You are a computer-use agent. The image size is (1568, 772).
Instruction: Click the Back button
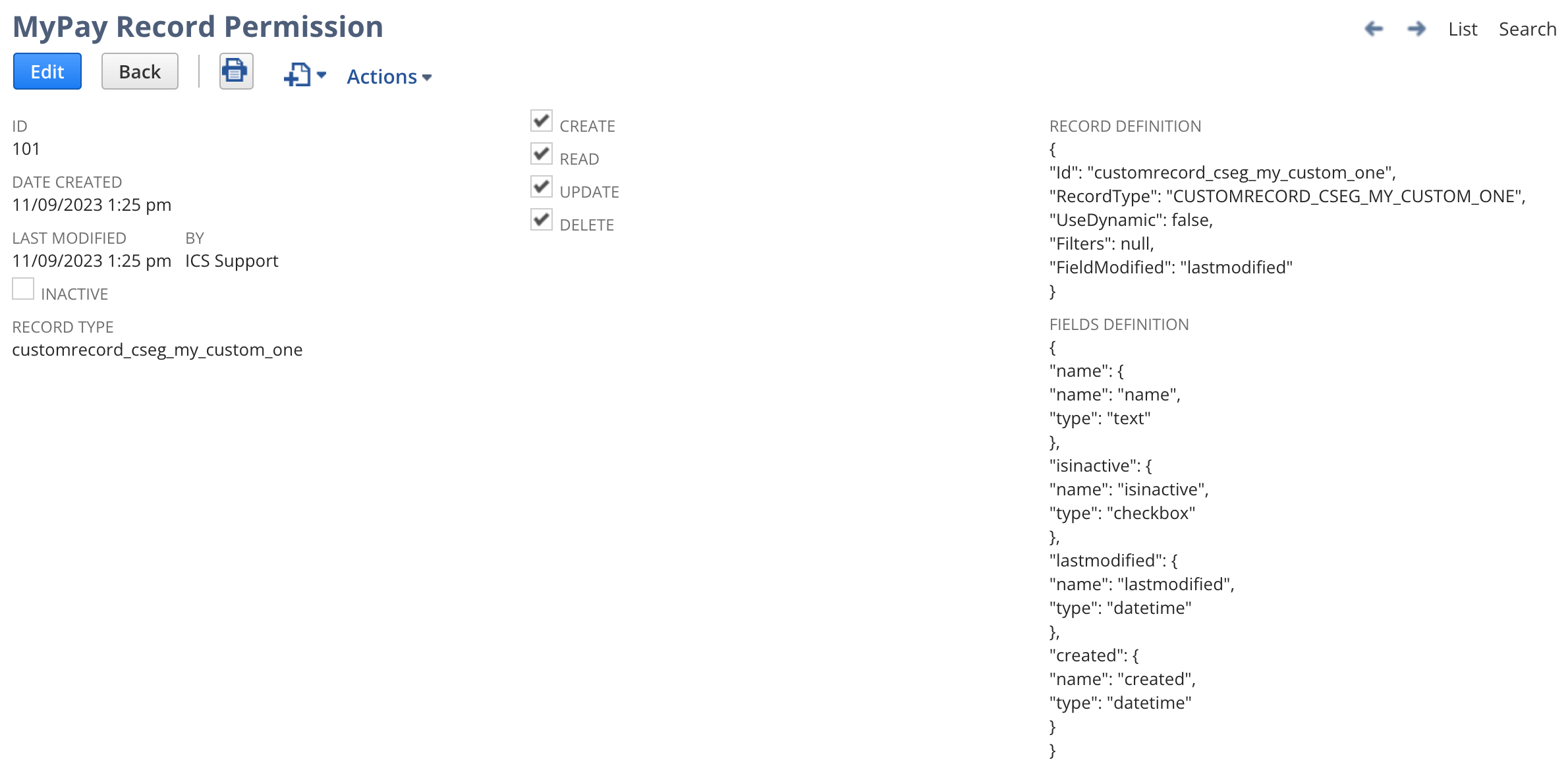(139, 70)
